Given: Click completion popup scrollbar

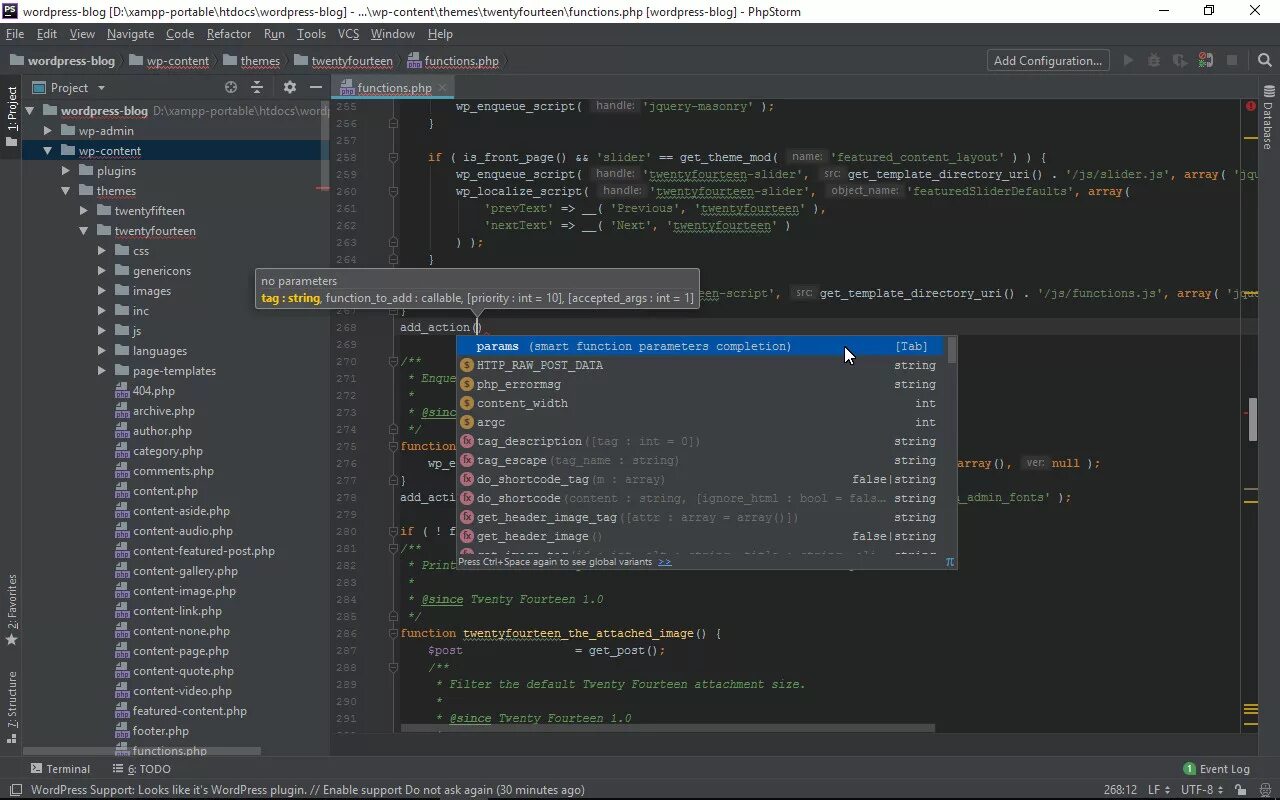Looking at the screenshot, I should [952, 349].
